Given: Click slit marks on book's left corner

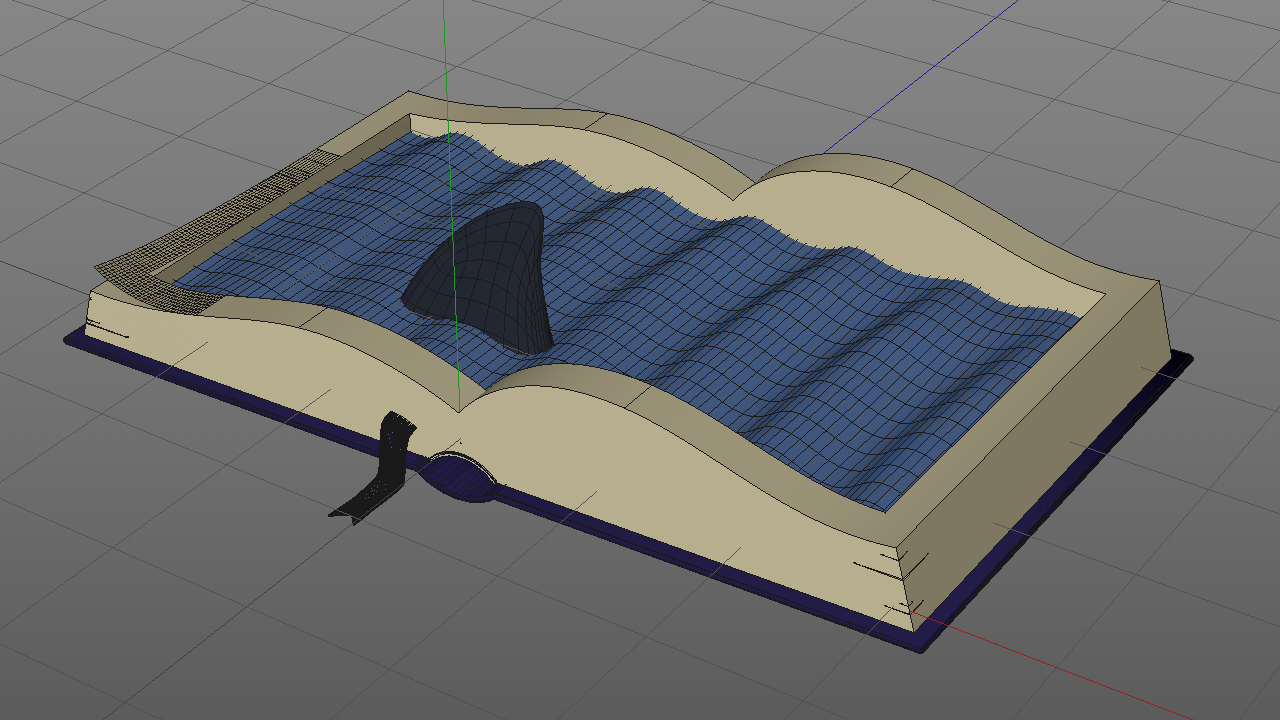Looking at the screenshot, I should pos(105,326).
